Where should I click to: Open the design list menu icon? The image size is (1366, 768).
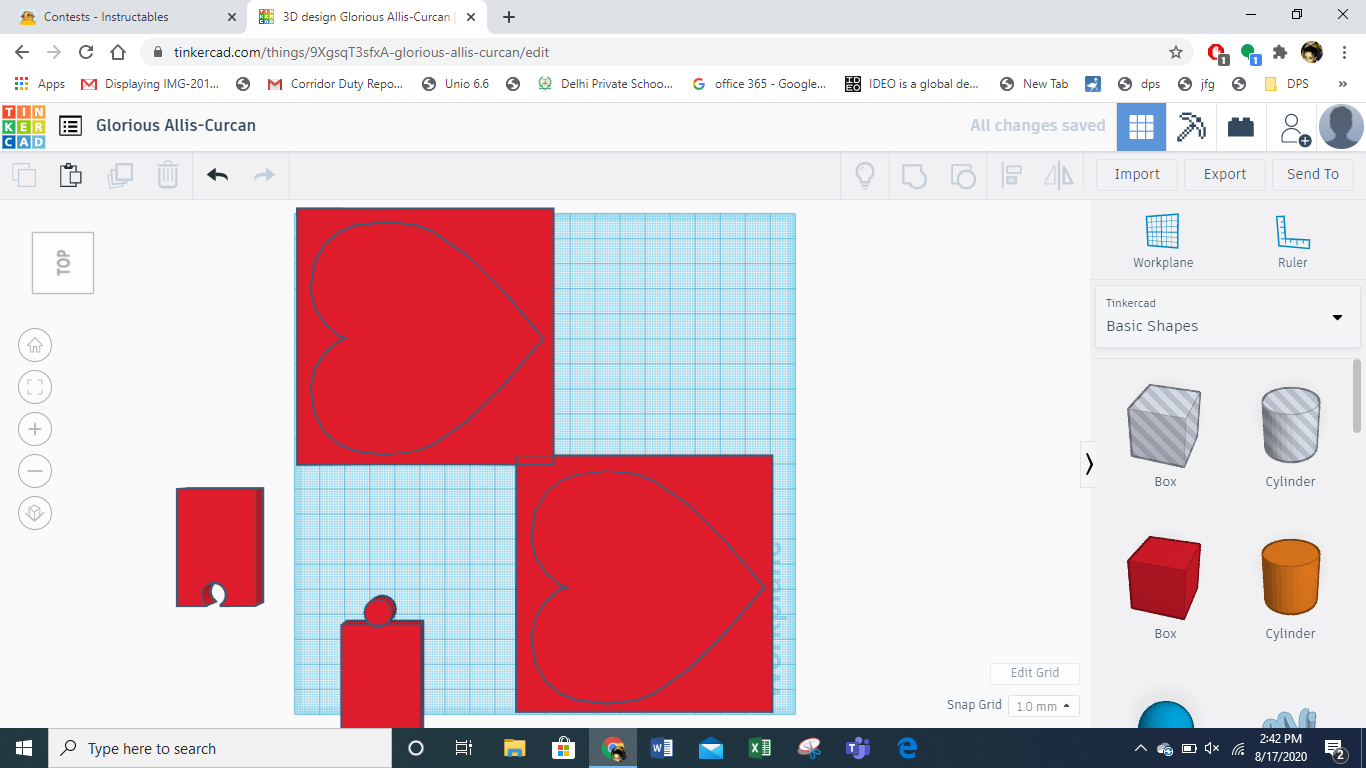70,126
